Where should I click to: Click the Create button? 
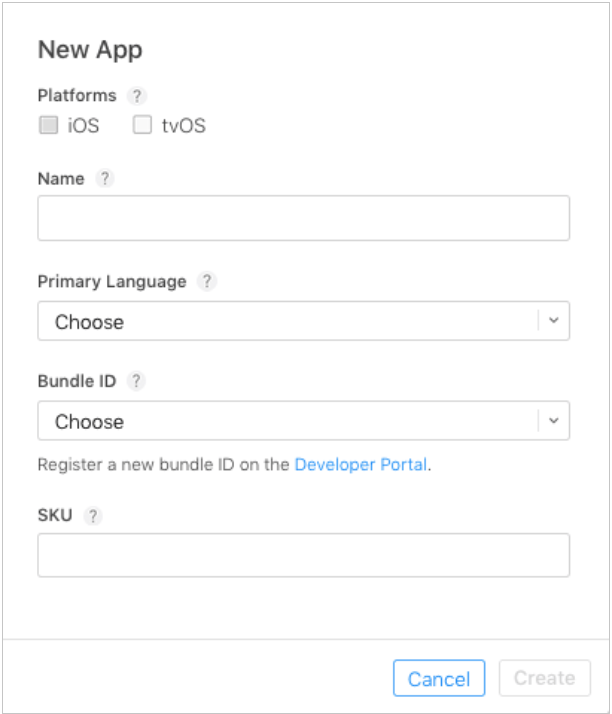[x=544, y=678]
